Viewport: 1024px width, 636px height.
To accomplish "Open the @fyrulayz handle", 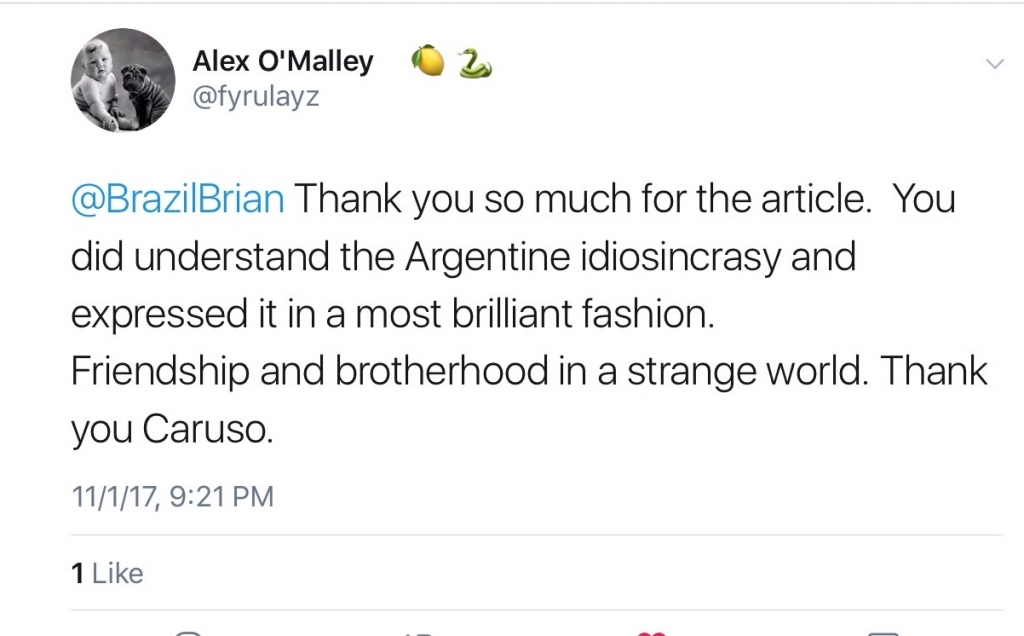I will [256, 97].
